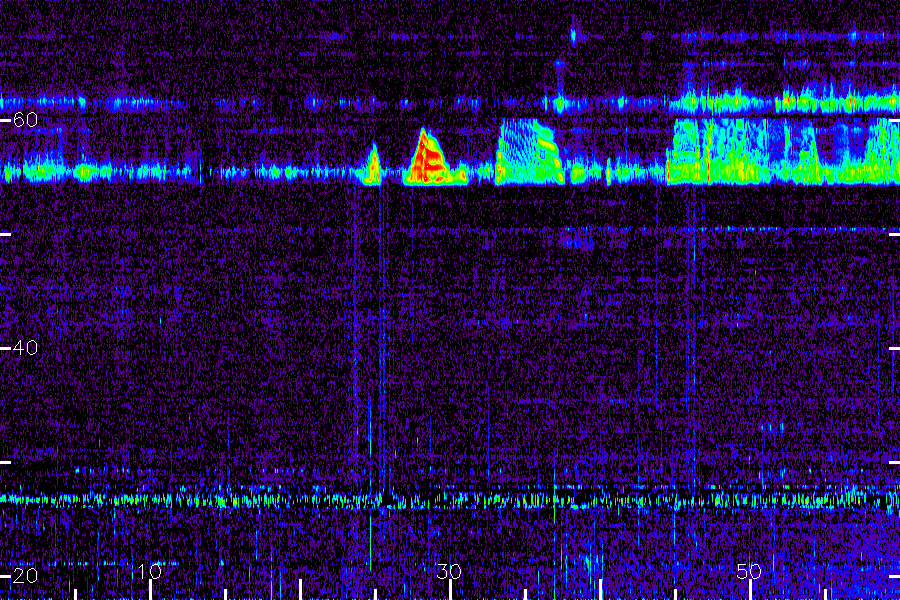Select the small yellow peak before red burst

pos(372,164)
